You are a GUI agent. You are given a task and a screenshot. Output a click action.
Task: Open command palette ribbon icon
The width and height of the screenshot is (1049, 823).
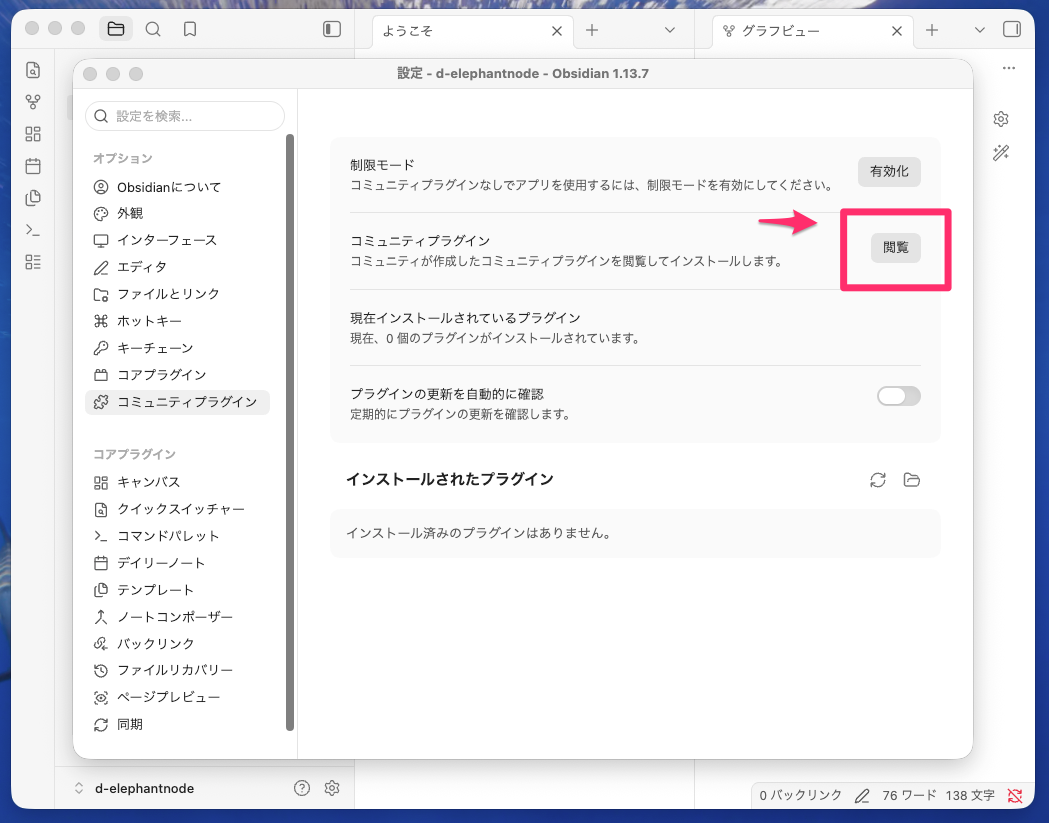(x=33, y=230)
